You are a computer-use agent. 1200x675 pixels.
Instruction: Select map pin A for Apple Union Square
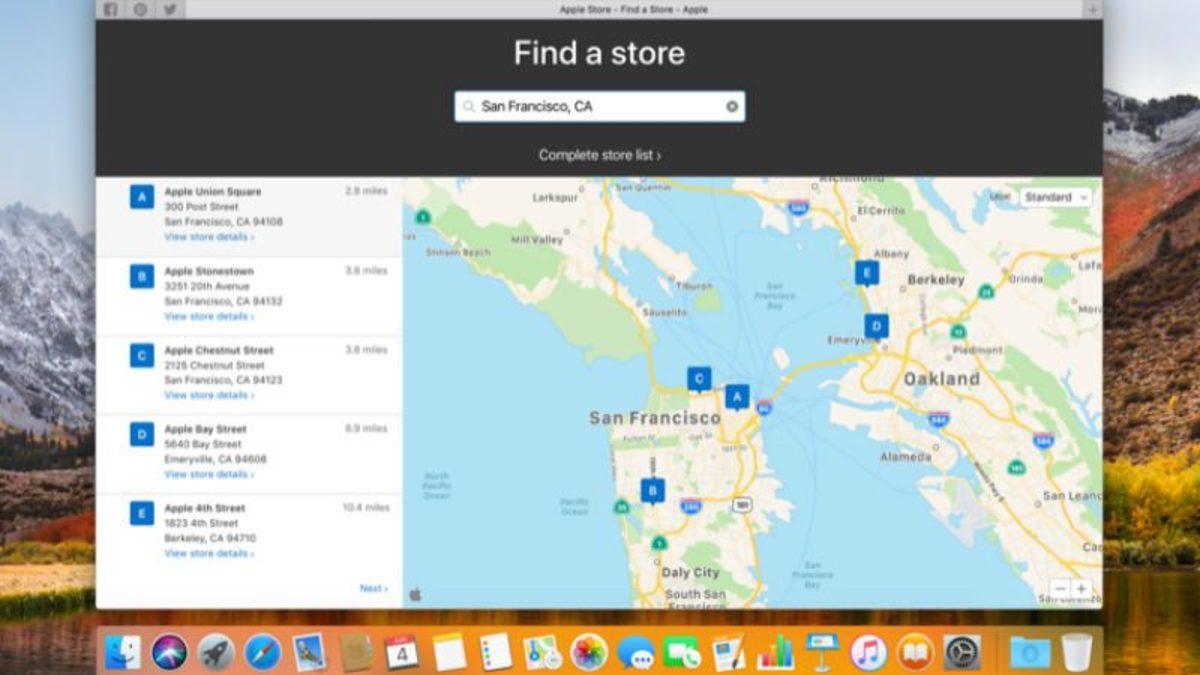coord(736,398)
